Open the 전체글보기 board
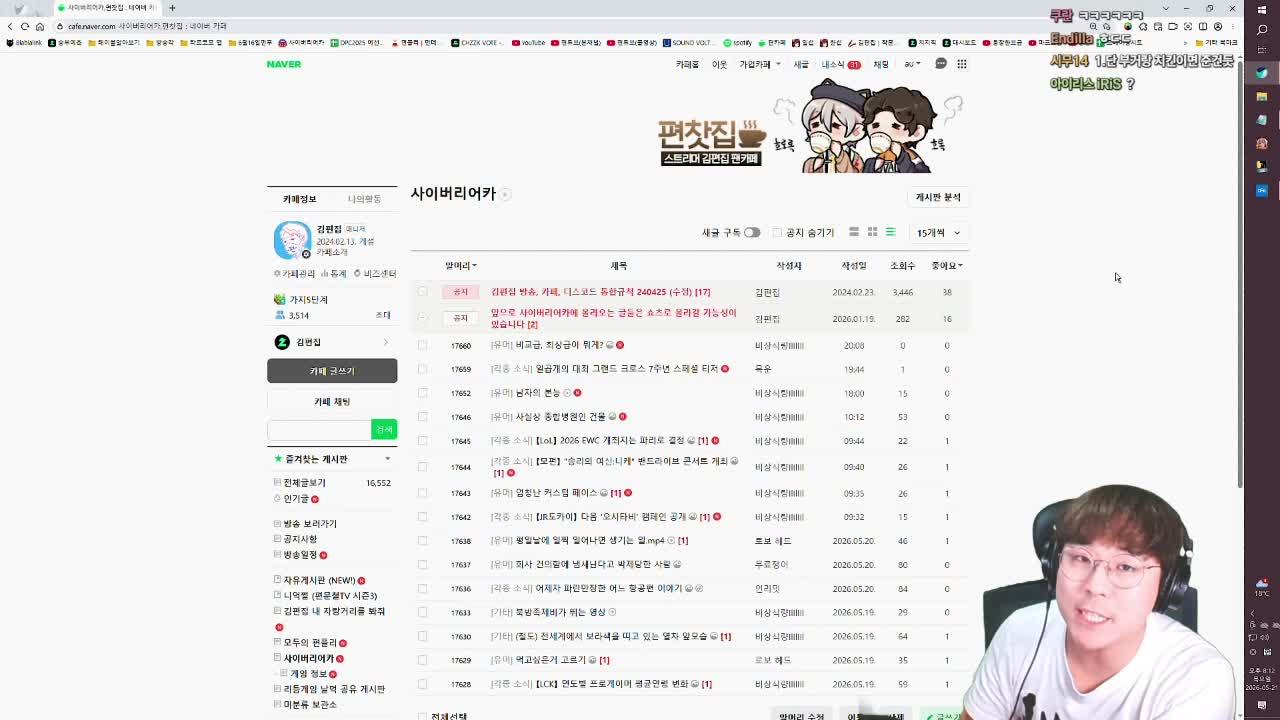Viewport: 1280px width, 720px height. 304,482
